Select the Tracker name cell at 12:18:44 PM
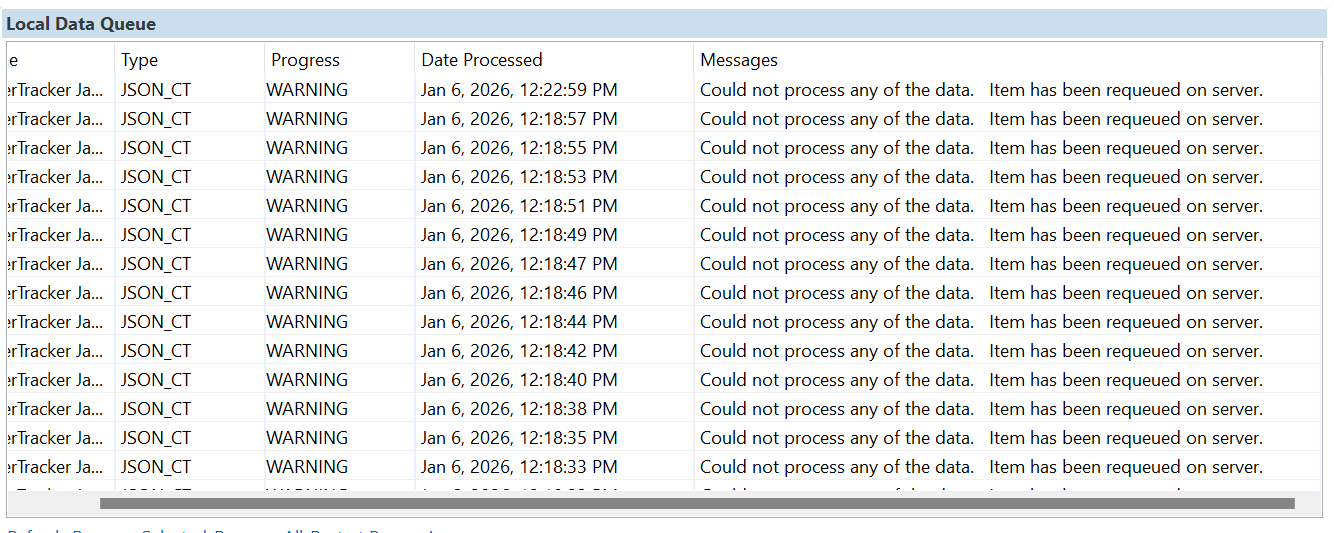The height and width of the screenshot is (533, 1334). coord(55,322)
